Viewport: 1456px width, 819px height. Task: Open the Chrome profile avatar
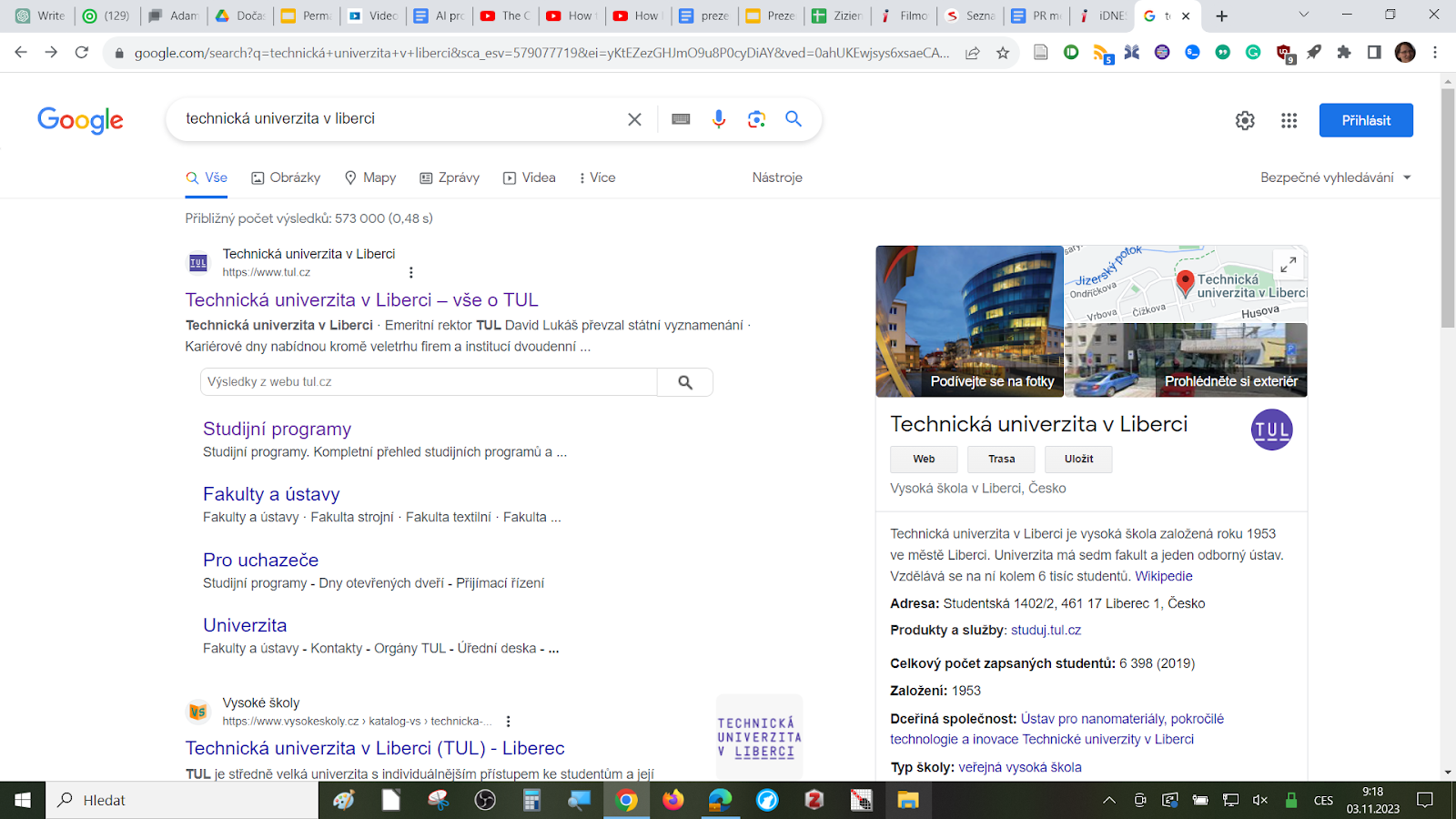1405,53
